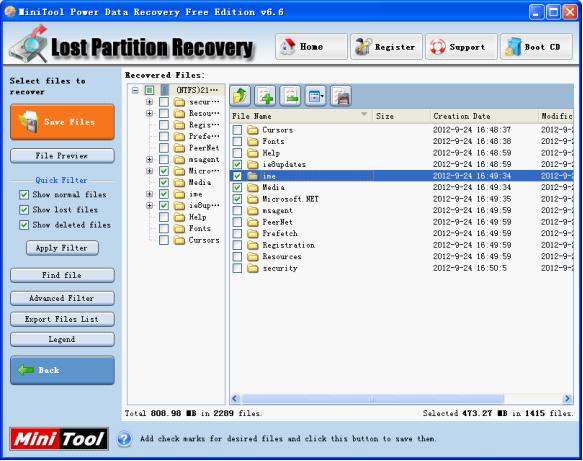Click the Modific... column header
The height and width of the screenshot is (461, 583).
pos(556,116)
